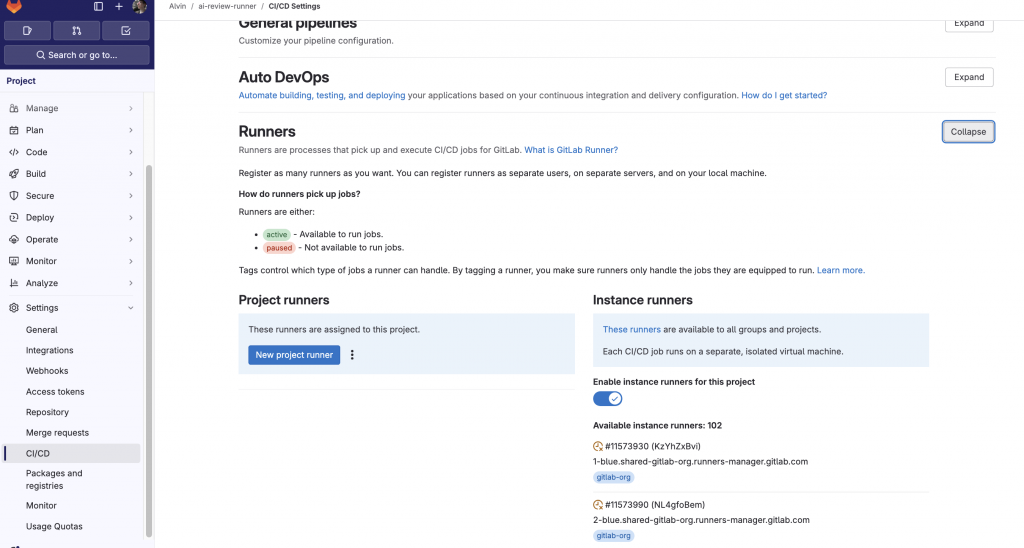Collapse the Runners section
Screen dimensions: 1024x548
(x=968, y=131)
